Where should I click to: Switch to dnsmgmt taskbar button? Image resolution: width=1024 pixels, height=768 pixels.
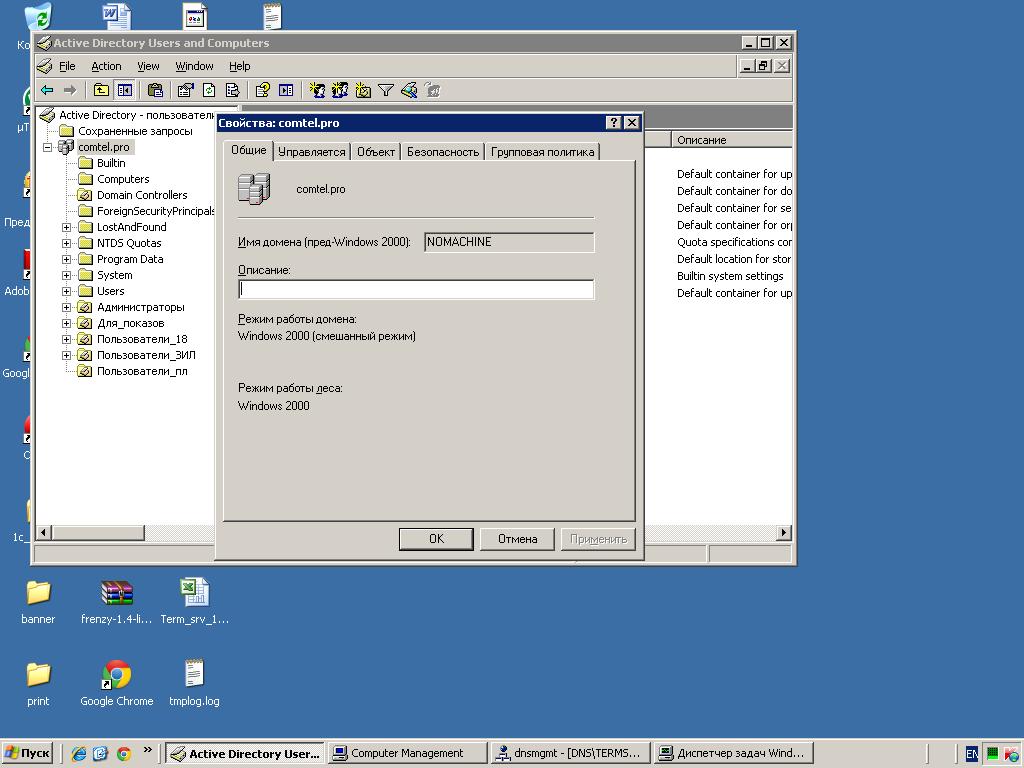569,753
